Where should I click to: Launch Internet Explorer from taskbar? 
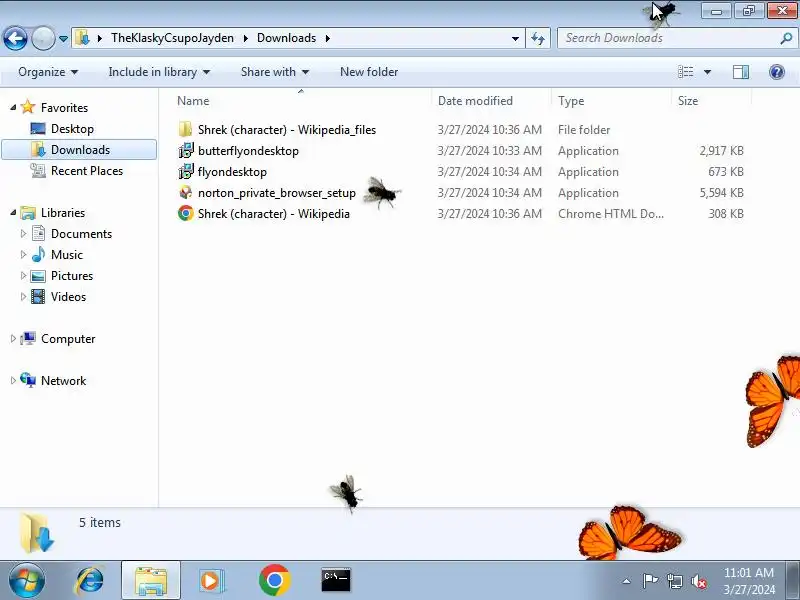click(90, 580)
